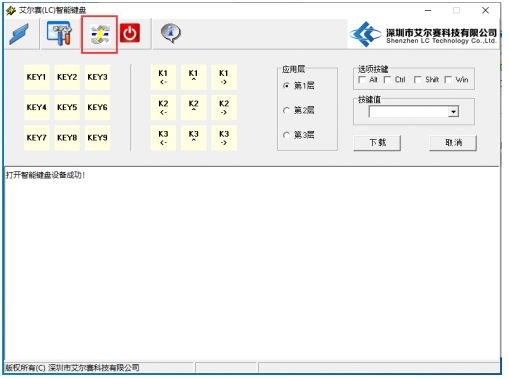Image resolution: width=509 pixels, height=379 pixels.
Task: Select the K2 press (^) knob key
Action: click(194, 108)
